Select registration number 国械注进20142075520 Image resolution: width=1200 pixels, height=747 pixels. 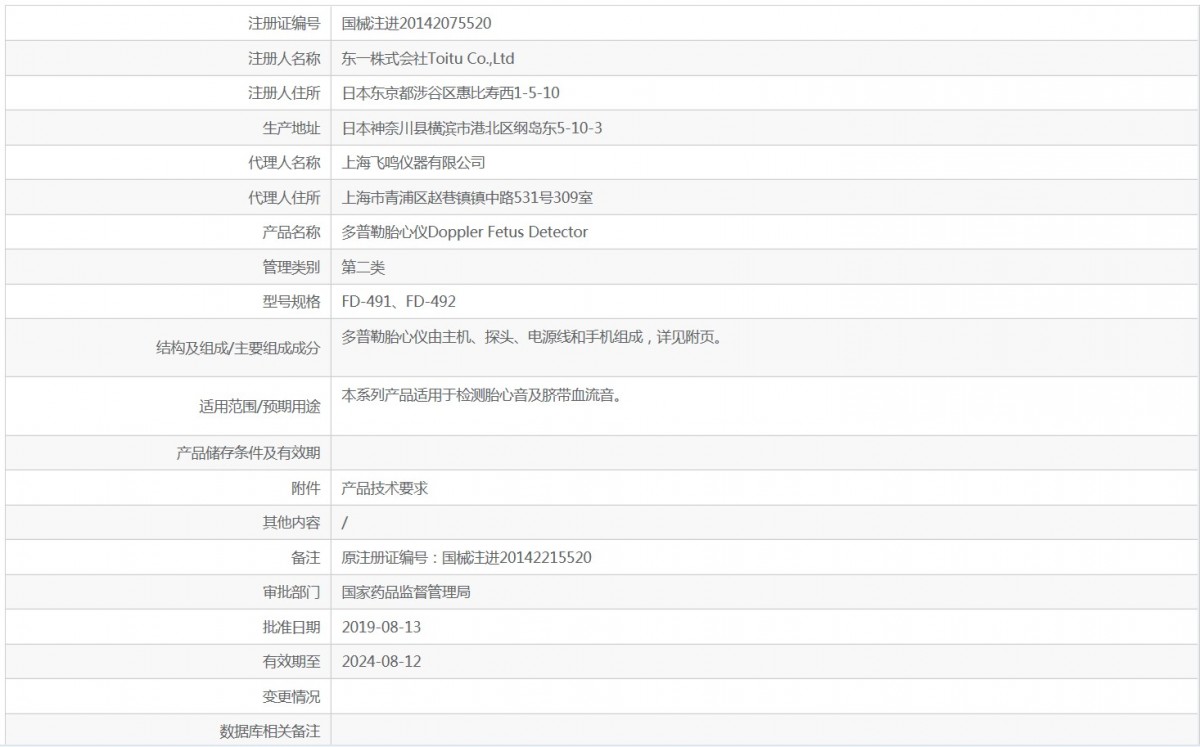point(416,23)
